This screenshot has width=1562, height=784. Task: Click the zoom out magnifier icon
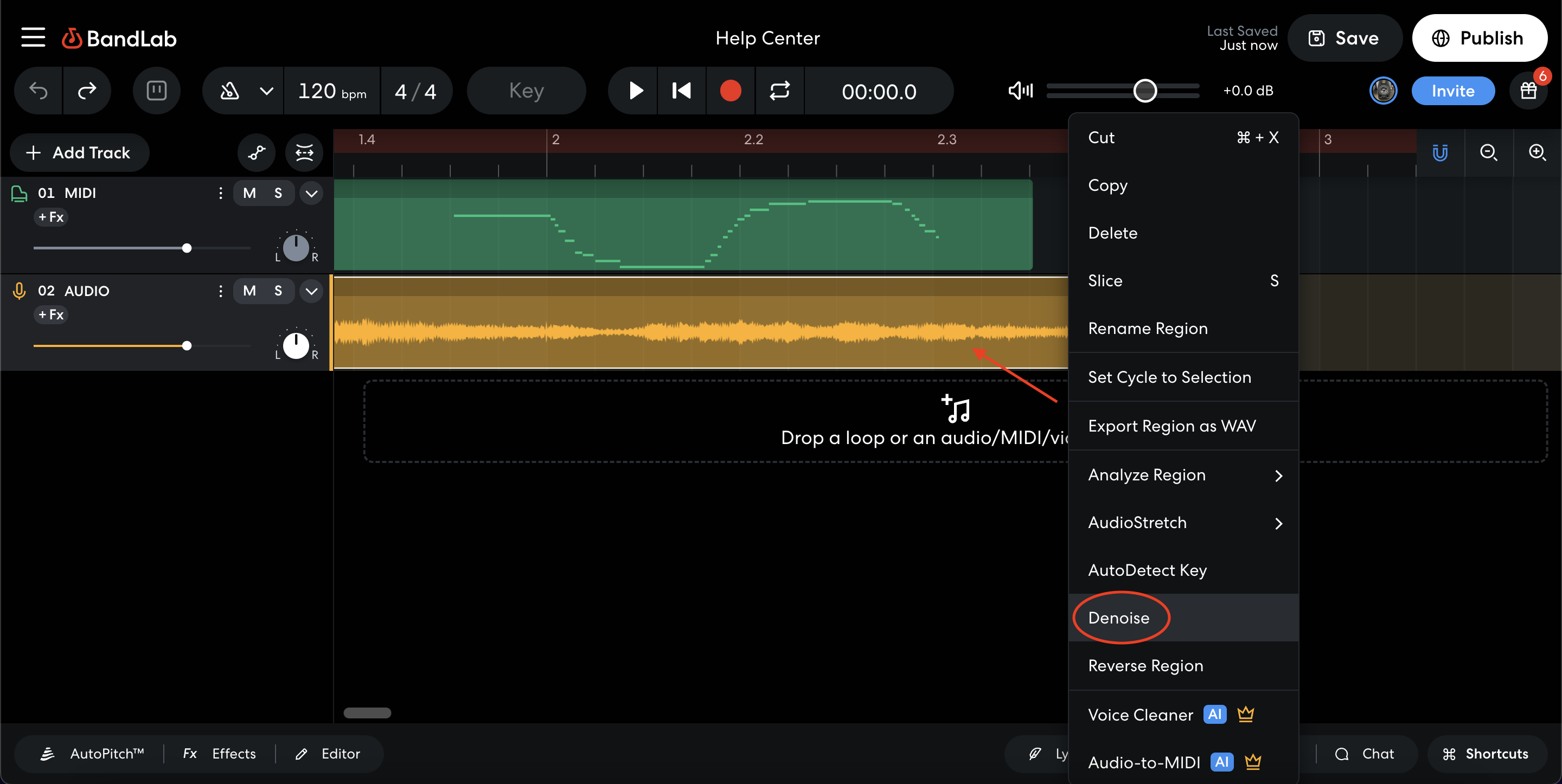click(1489, 152)
